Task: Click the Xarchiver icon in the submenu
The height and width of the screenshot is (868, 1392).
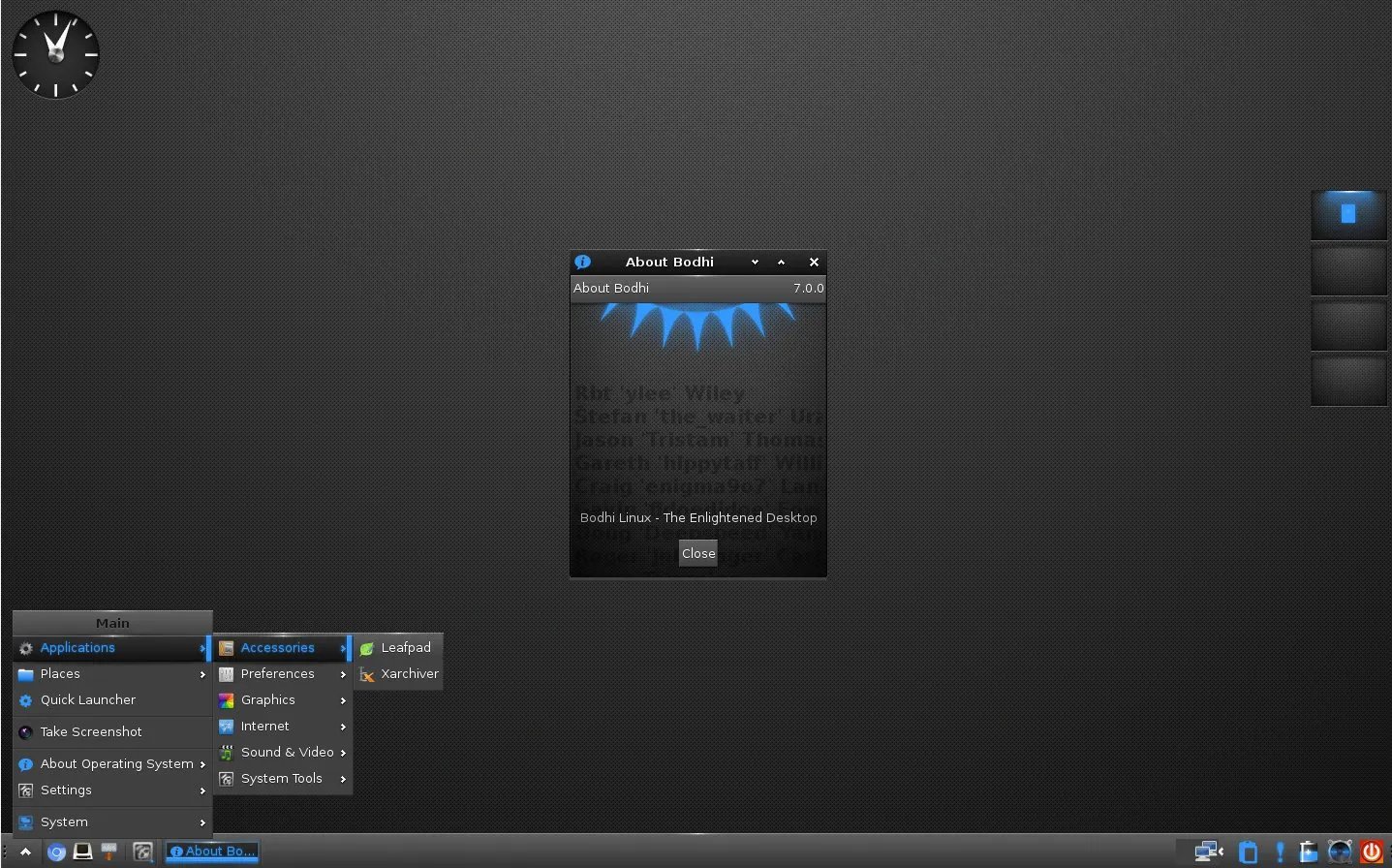Action: 367,674
